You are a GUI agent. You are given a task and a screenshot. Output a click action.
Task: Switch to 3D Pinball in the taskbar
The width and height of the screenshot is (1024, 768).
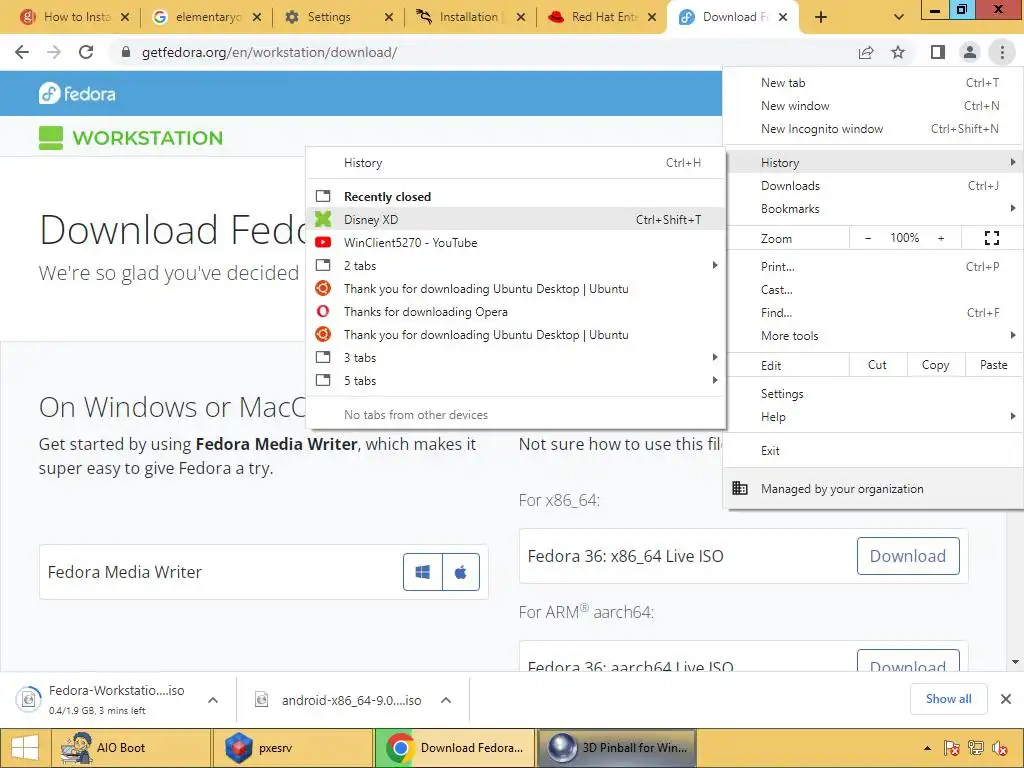(x=616, y=748)
